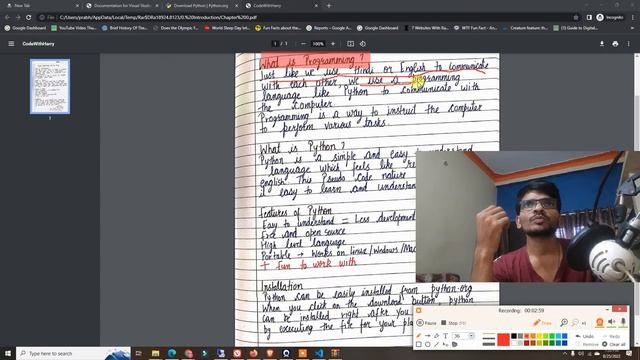
Task: Click Clear all drawings
Action: click(x=614, y=344)
